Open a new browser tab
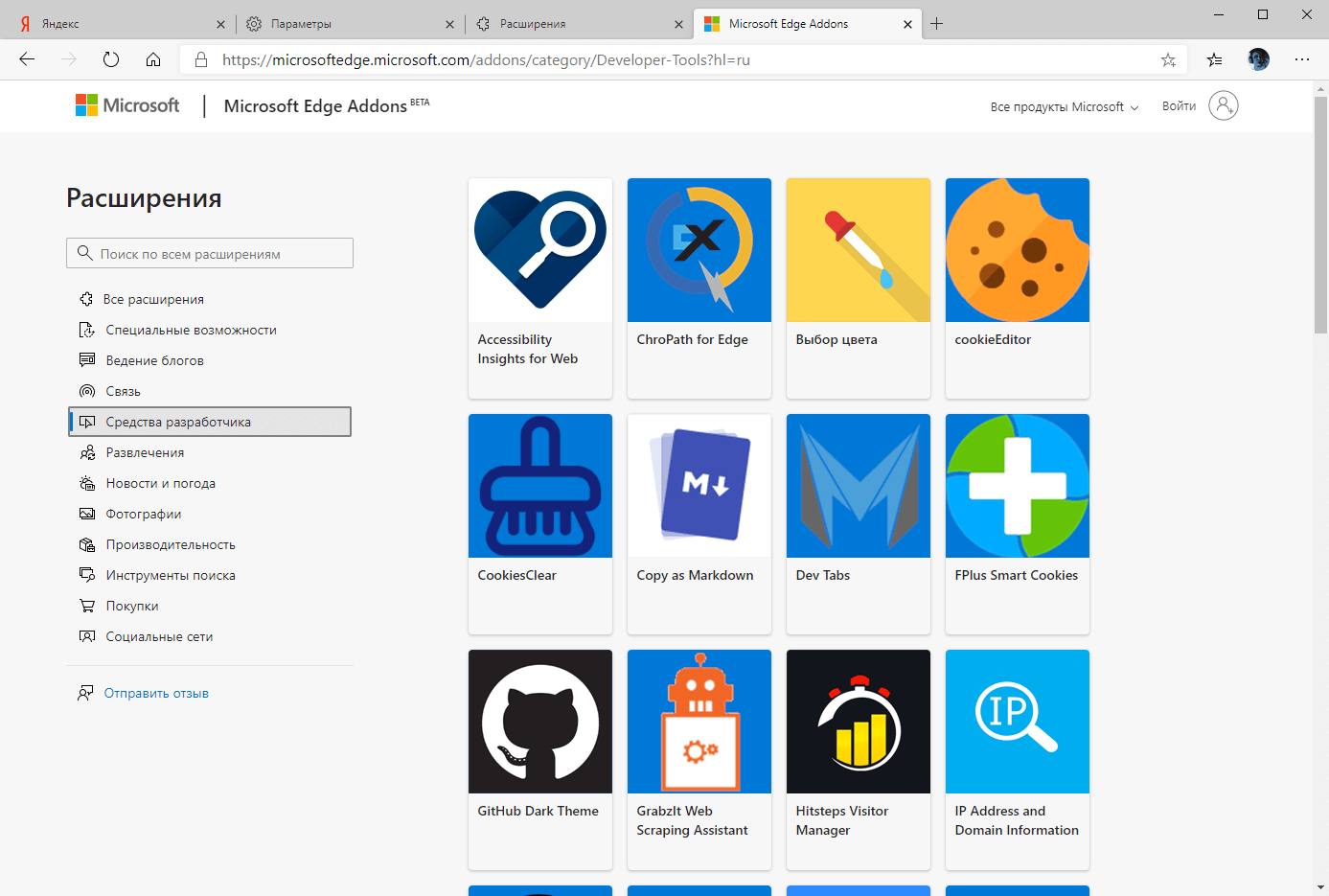Viewport: 1329px width, 896px height. click(937, 24)
